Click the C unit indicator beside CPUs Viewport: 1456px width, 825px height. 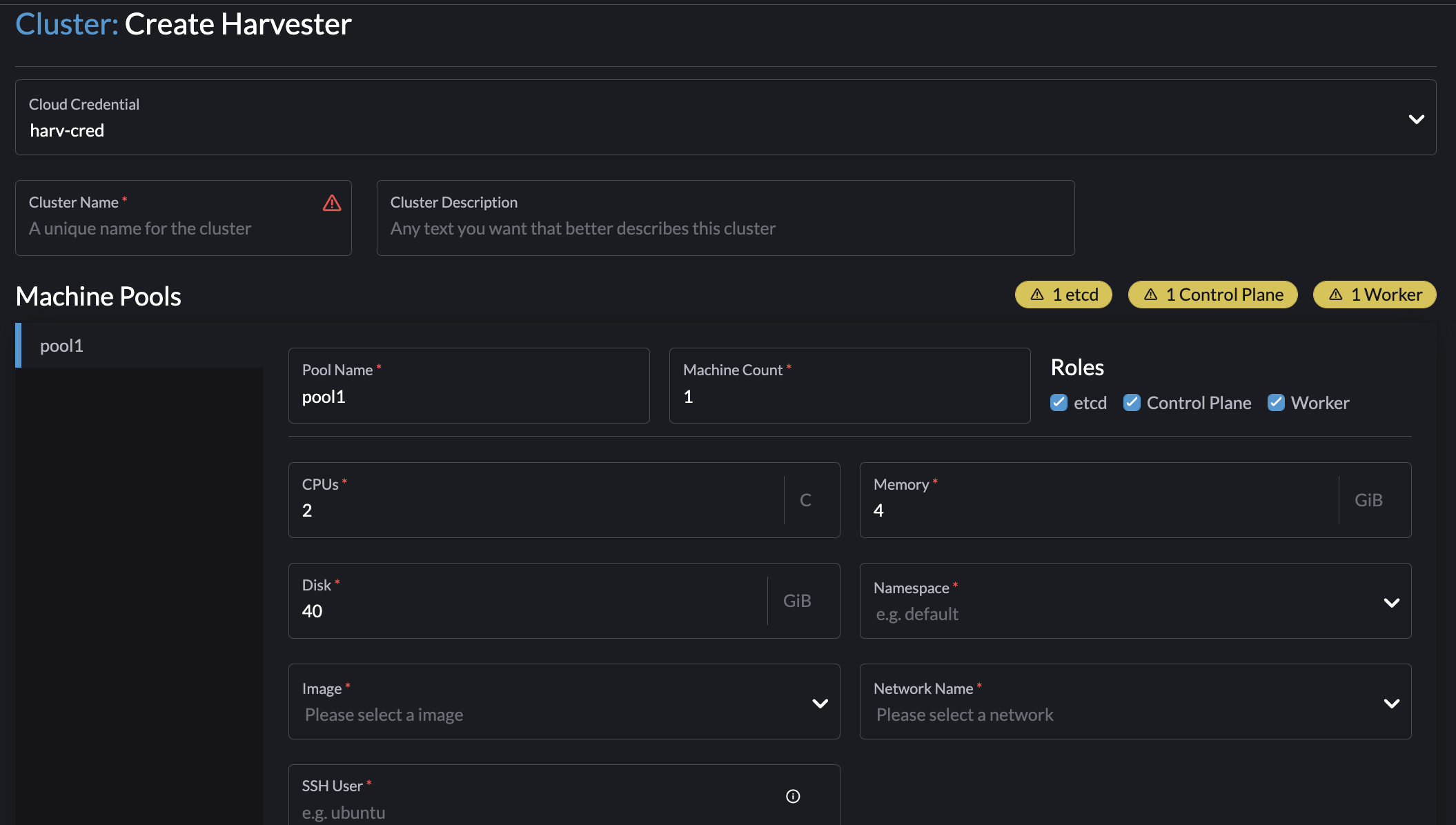[805, 499]
